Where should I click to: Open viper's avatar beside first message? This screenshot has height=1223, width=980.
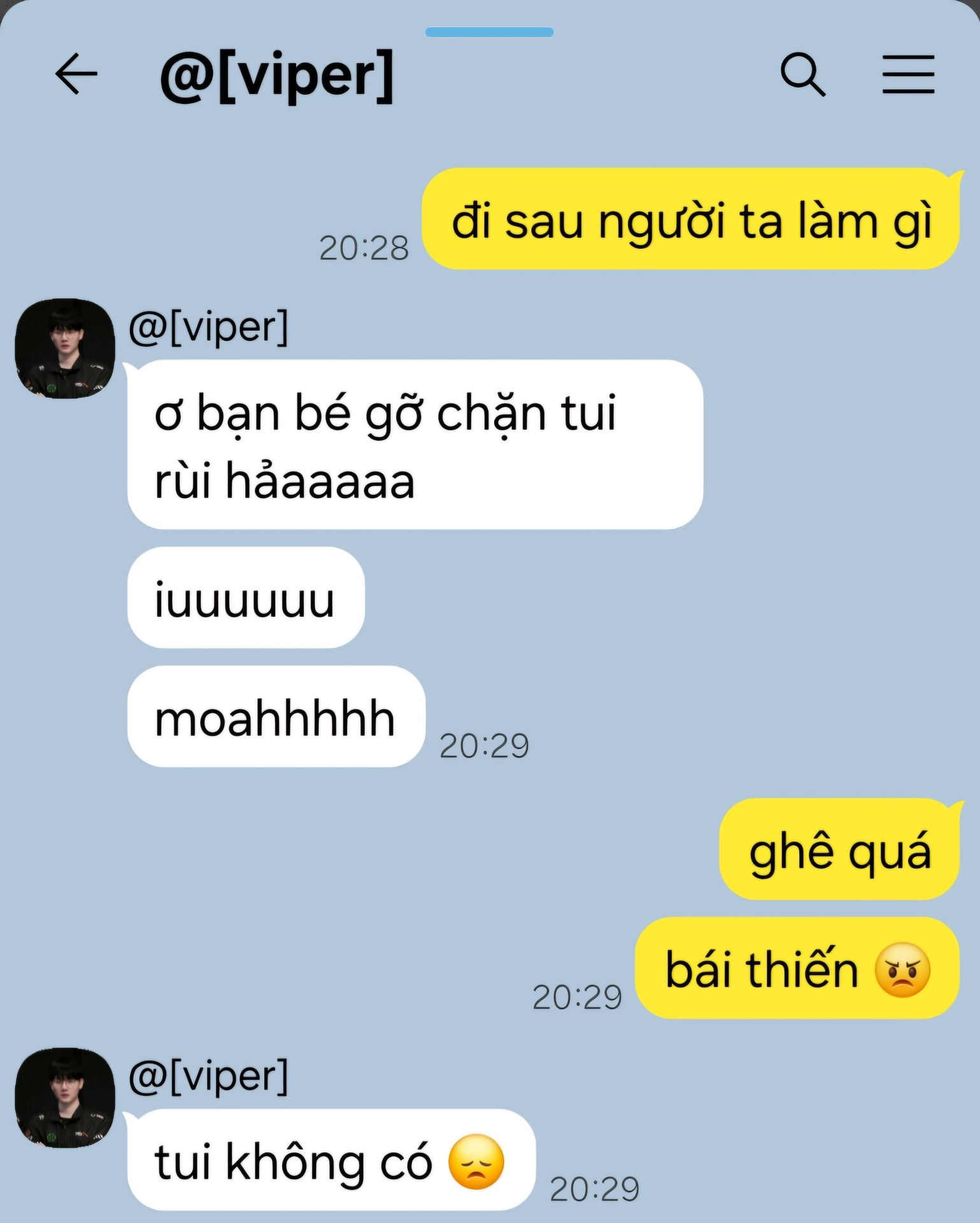pos(65,349)
